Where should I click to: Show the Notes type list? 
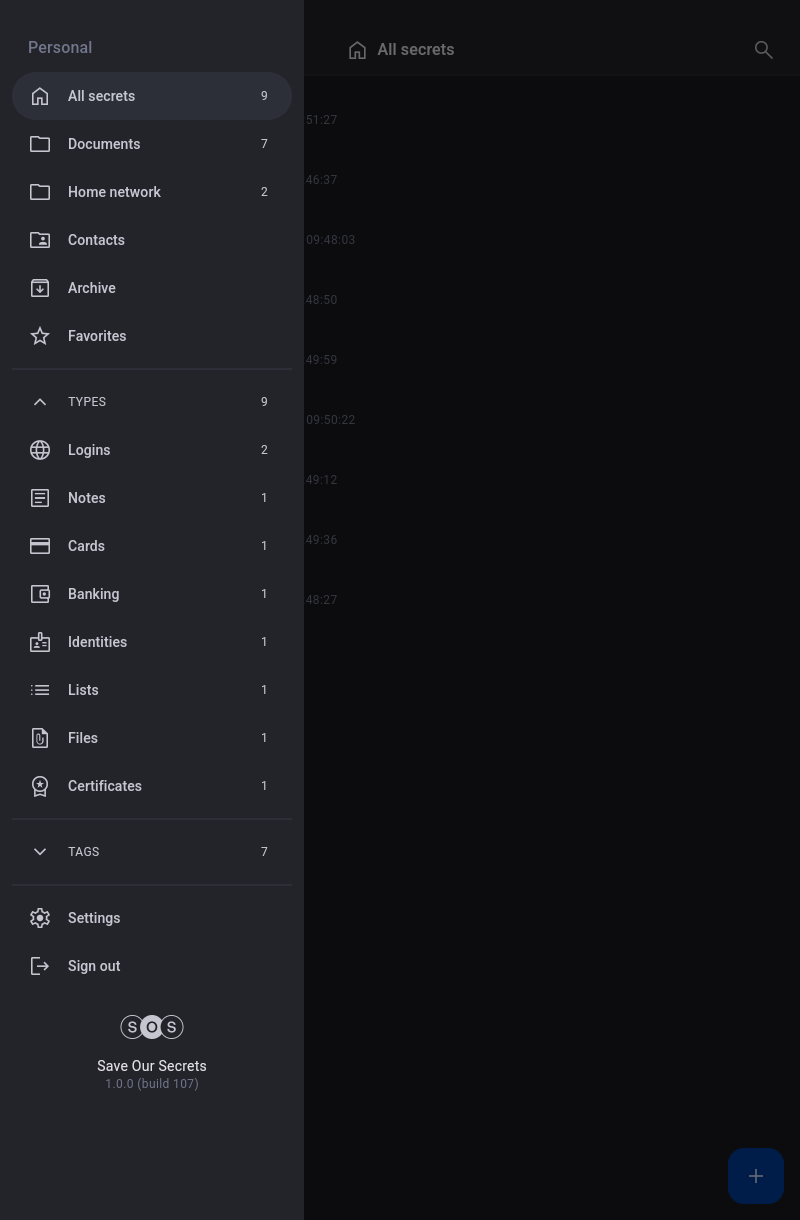86,498
